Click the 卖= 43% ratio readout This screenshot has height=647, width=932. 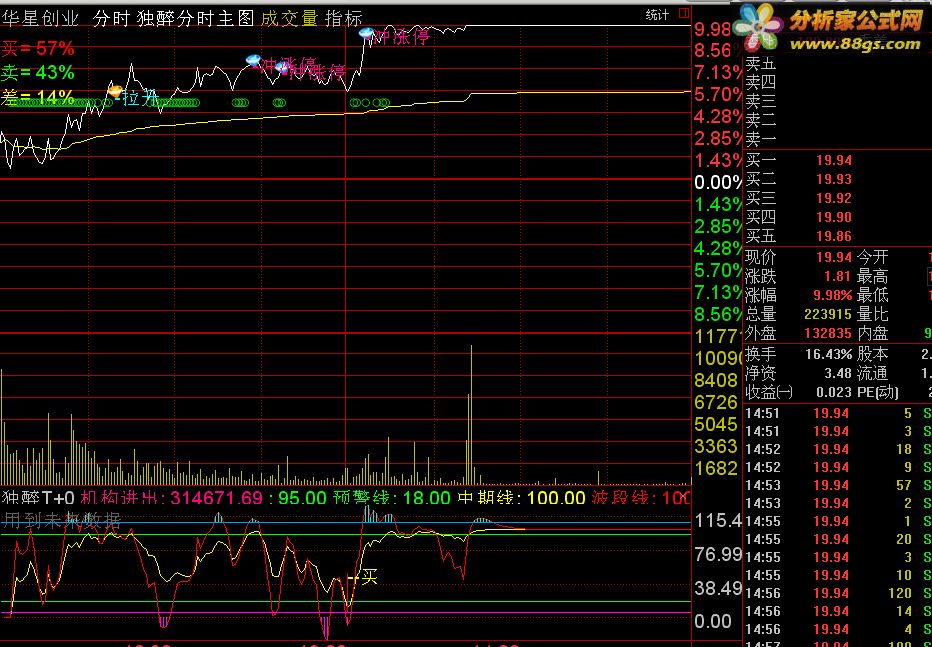coord(38,72)
